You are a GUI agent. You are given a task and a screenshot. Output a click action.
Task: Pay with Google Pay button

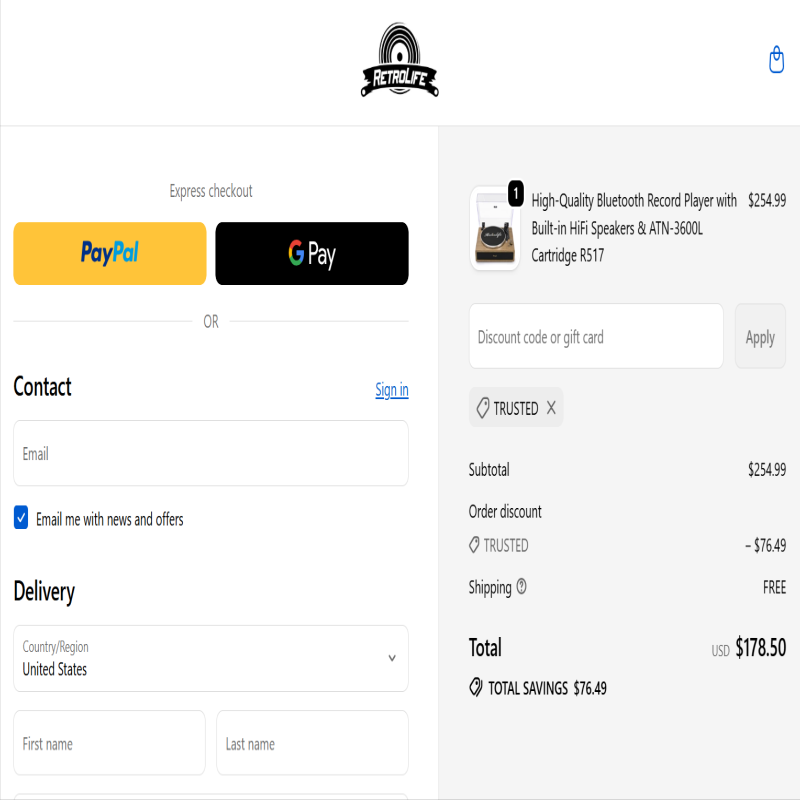click(312, 254)
